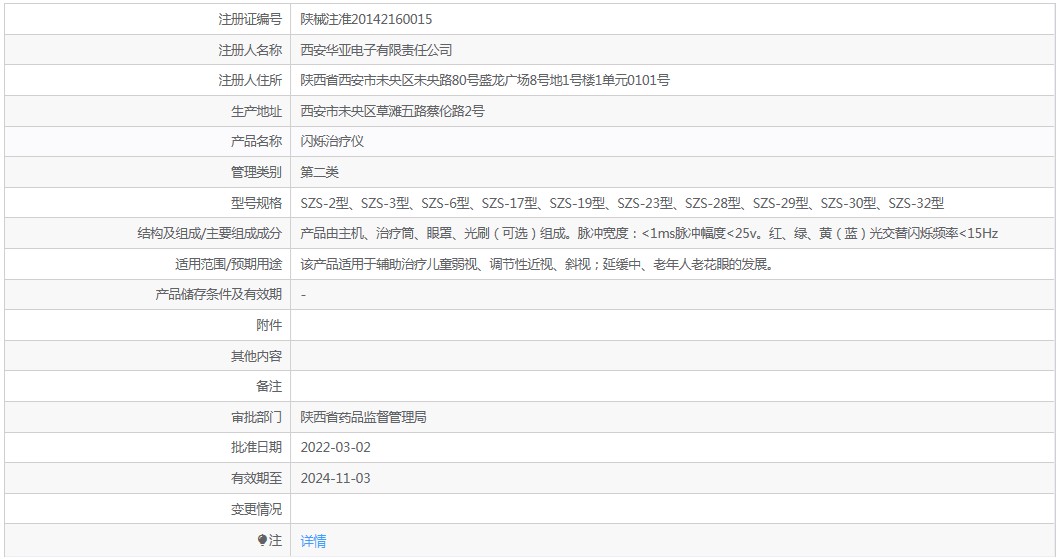Viewport: 1061px width, 559px height.
Task: Select the registrant address starting with 陕西省西安市未央区
Action: [485, 81]
